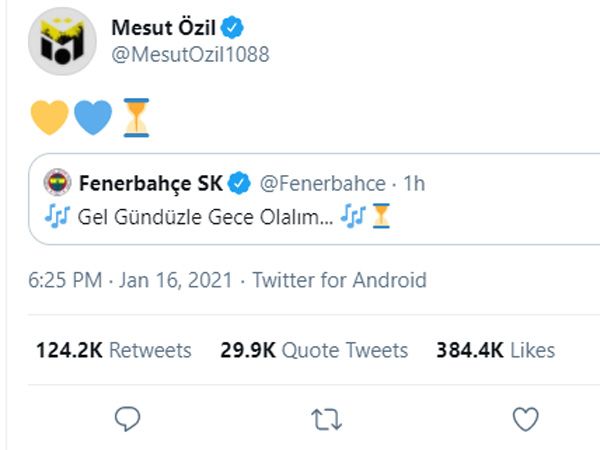Click the reply speech bubble icon

[x=126, y=418]
